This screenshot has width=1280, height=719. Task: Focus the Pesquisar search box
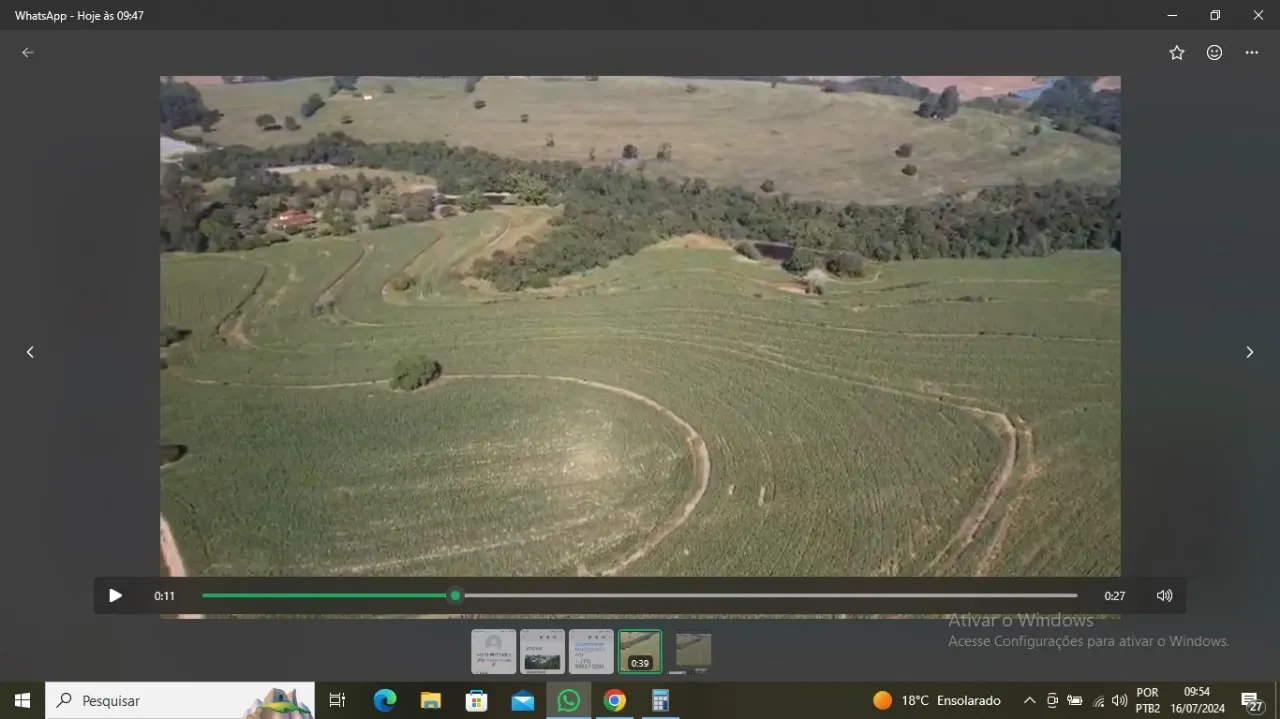click(x=180, y=701)
